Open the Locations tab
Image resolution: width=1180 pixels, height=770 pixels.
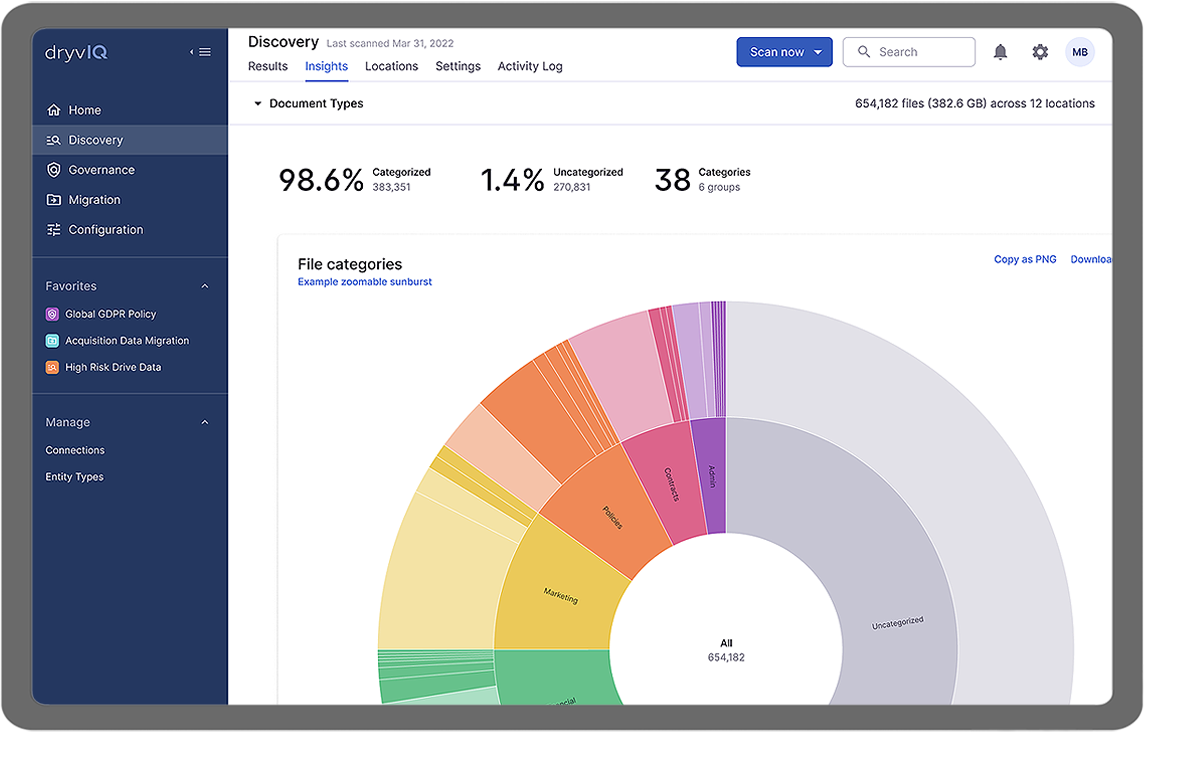[391, 66]
